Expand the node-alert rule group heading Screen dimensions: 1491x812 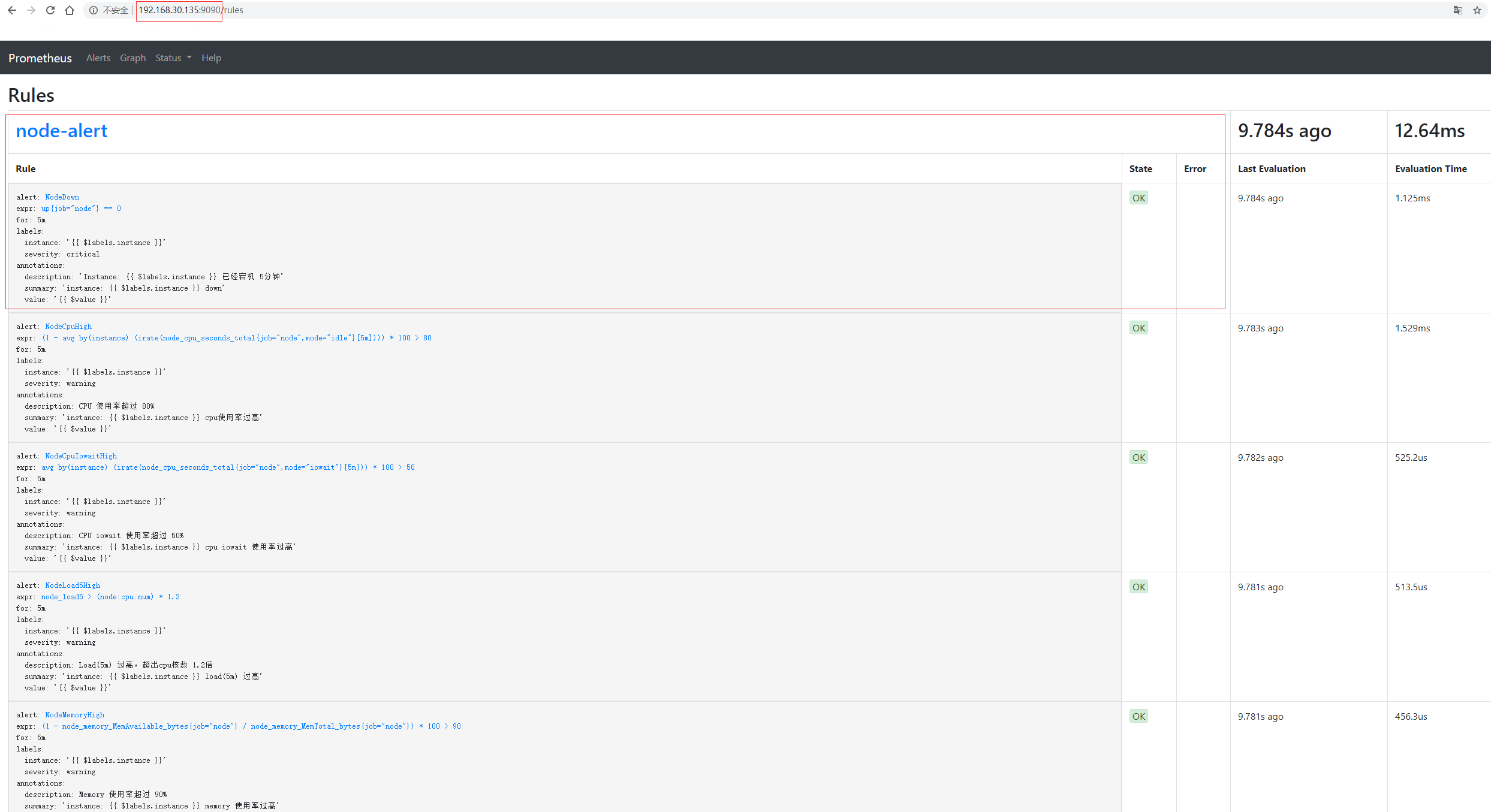coord(62,131)
